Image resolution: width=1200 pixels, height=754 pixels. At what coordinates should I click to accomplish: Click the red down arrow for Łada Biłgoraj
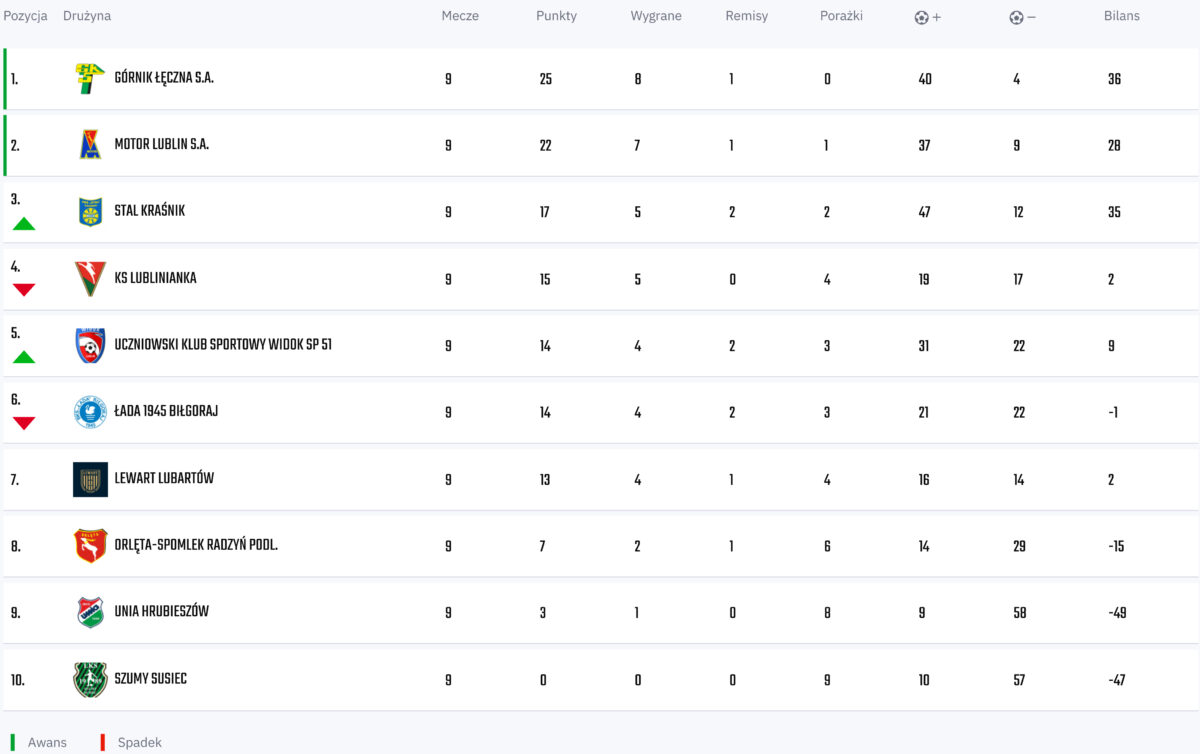(x=24, y=423)
